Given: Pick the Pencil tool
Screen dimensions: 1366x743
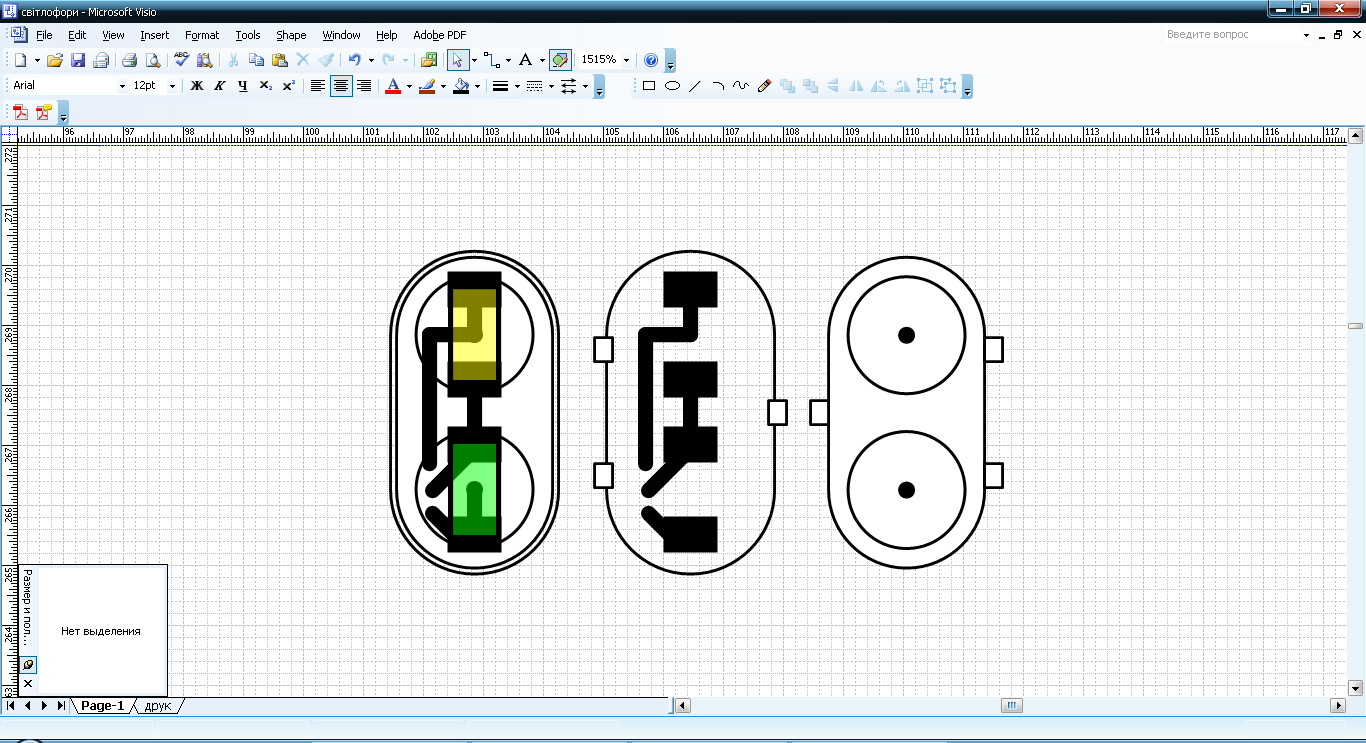Looking at the screenshot, I should coord(765,86).
